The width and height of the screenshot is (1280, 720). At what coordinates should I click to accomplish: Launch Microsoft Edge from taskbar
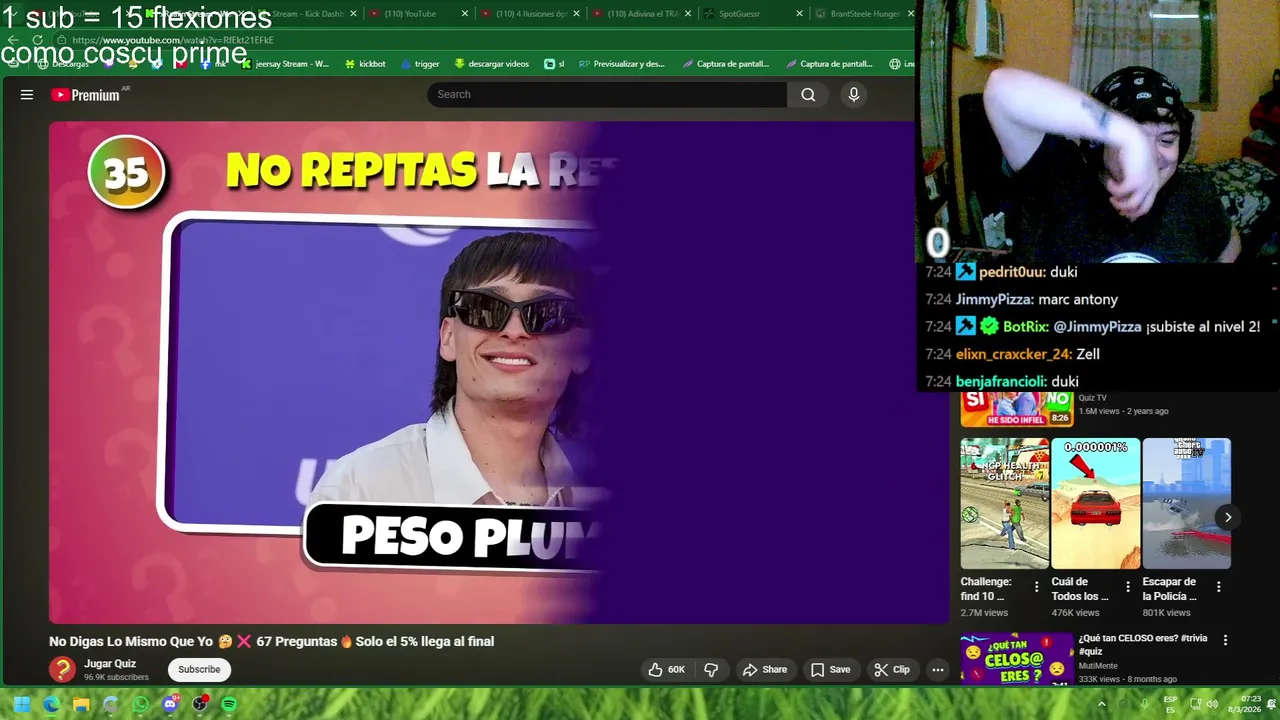pos(51,704)
